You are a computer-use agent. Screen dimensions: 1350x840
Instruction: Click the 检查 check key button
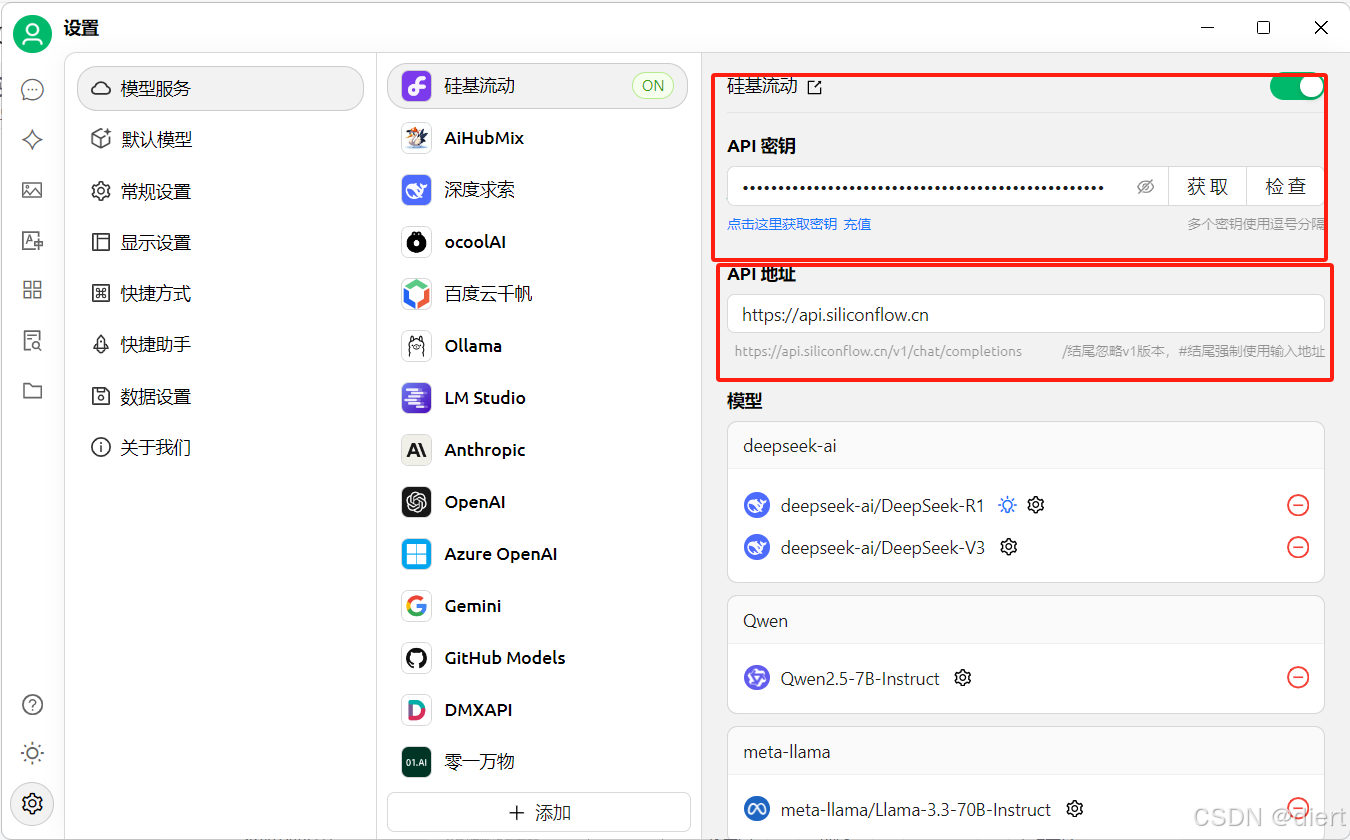coord(1285,187)
